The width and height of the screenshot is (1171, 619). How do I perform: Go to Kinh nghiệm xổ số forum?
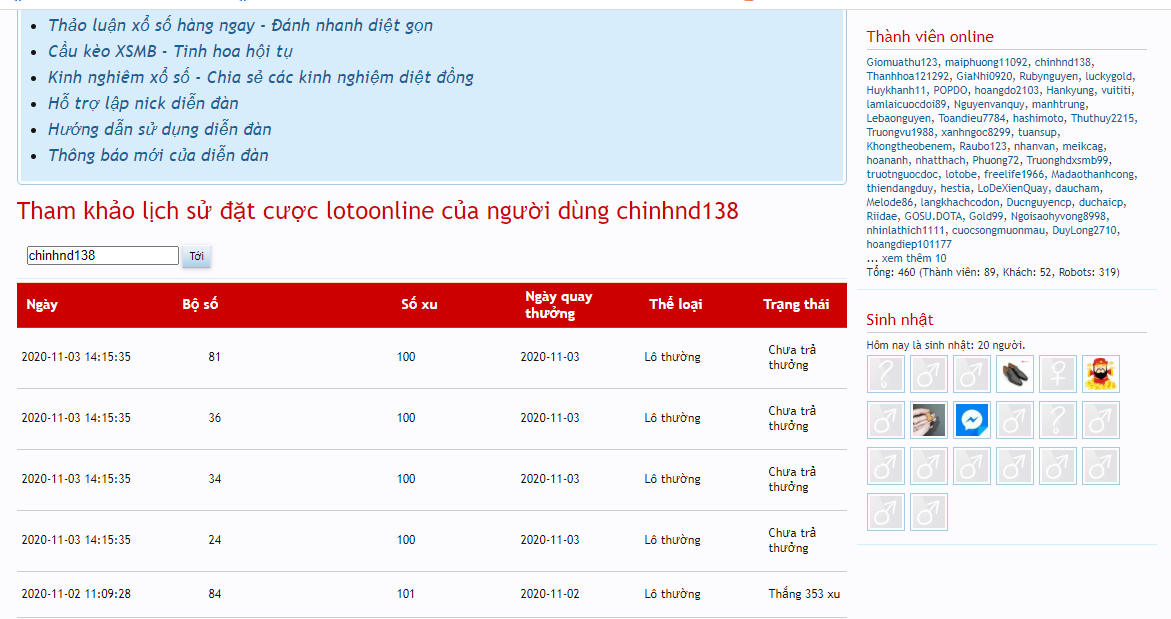[260, 77]
